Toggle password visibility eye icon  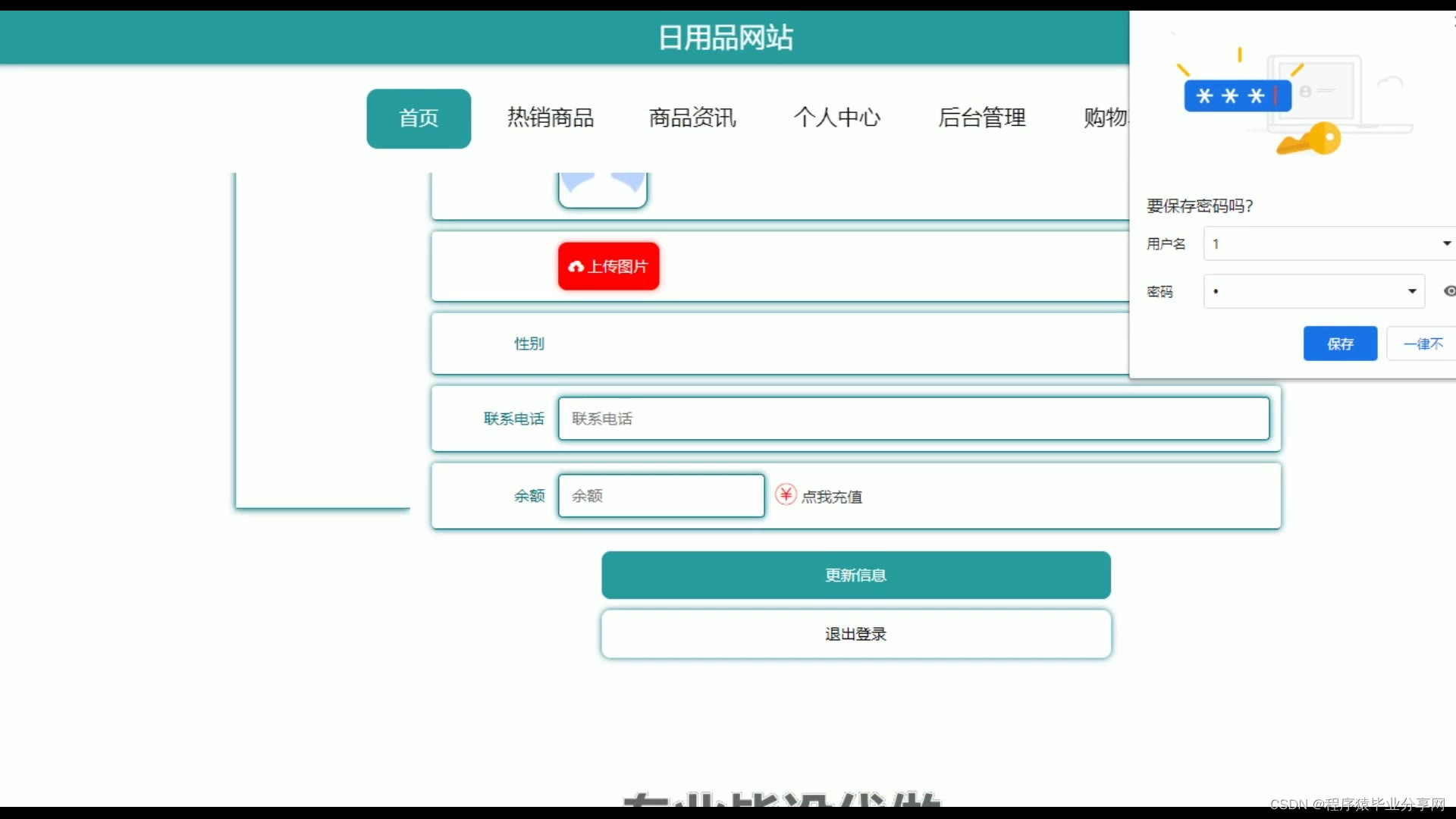coord(1449,291)
